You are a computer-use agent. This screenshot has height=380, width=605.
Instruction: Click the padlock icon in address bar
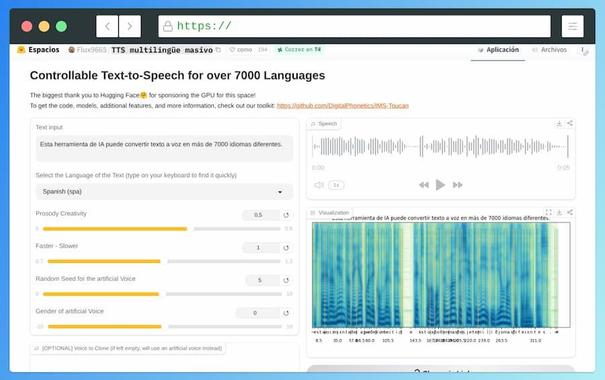(167, 26)
